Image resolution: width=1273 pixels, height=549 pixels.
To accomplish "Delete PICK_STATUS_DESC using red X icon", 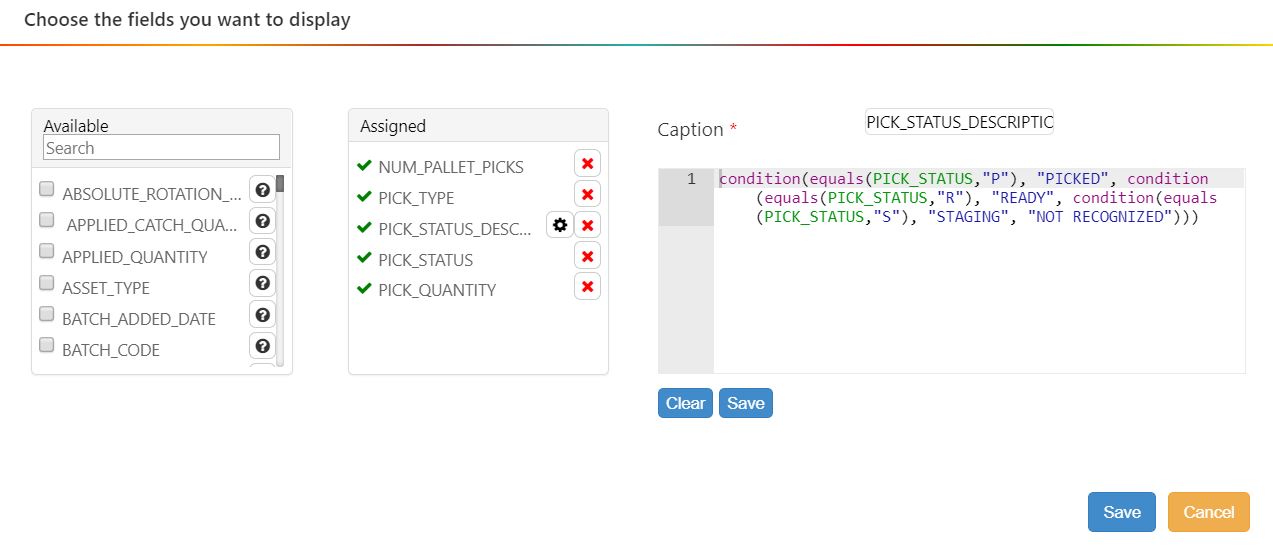I will coord(587,226).
